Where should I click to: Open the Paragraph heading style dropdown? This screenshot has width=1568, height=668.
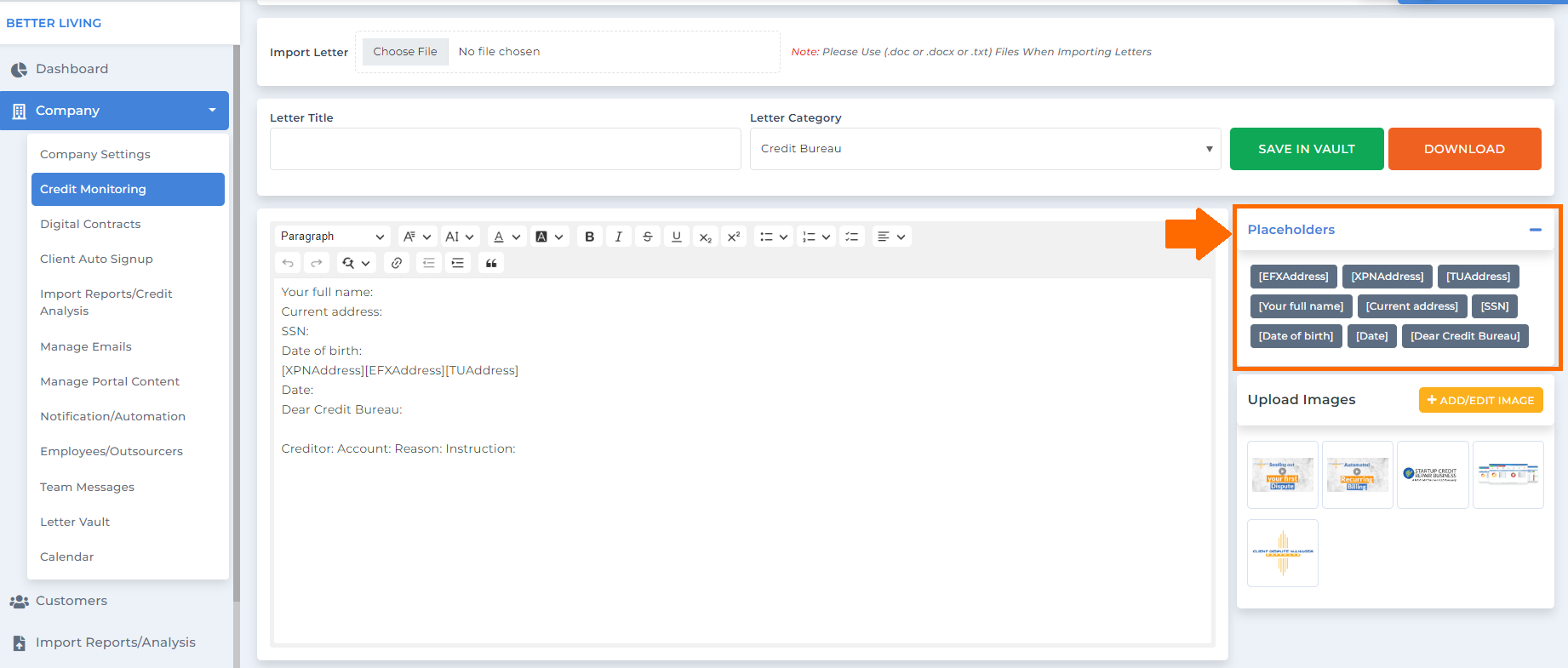point(332,237)
